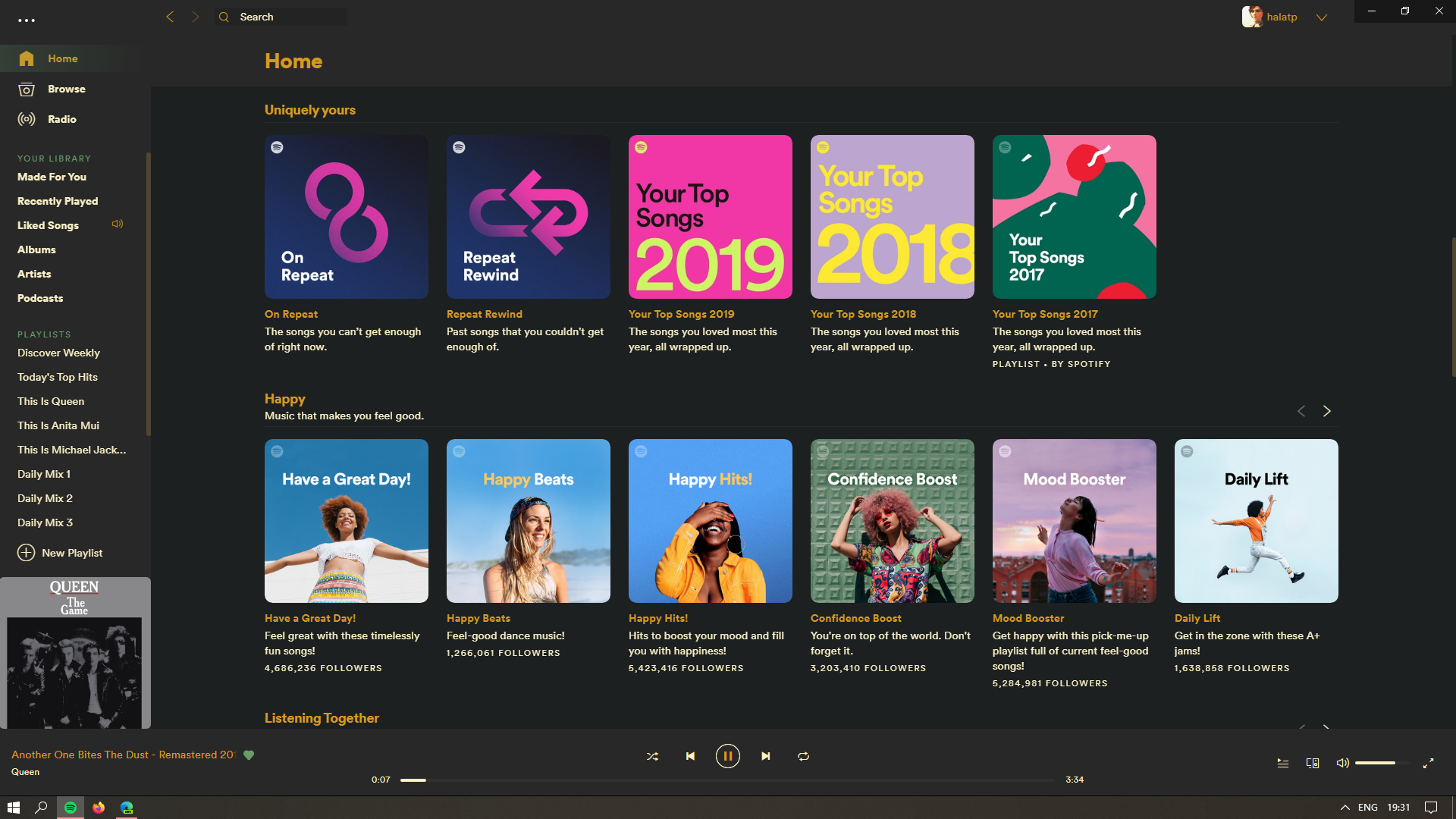Viewport: 1456px width, 819px height.
Task: Open Windows taskbar search
Action: click(x=42, y=808)
